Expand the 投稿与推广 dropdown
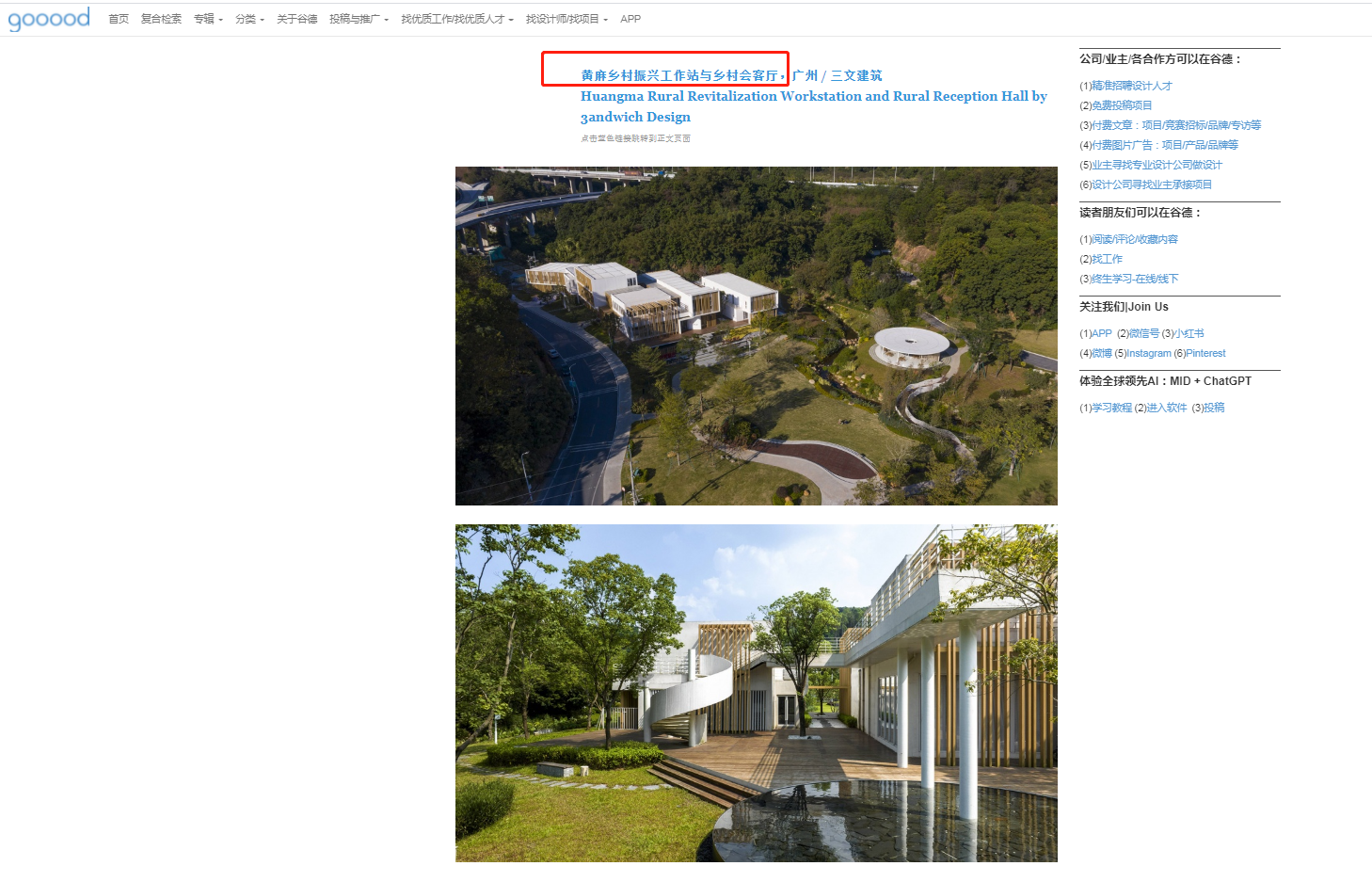The height and width of the screenshot is (882, 1372). [x=359, y=19]
